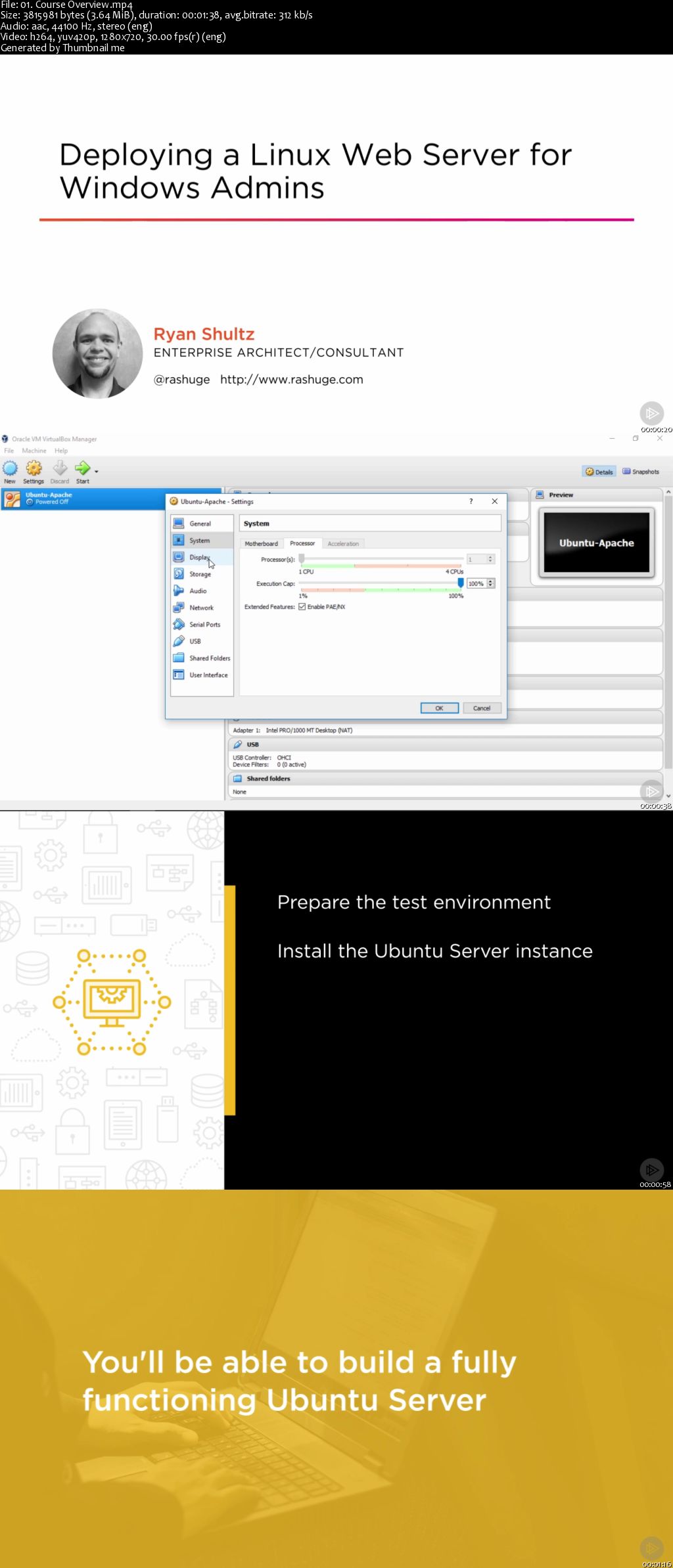This screenshot has height=1568, width=673.
Task: Open the Serial Ports settings category
Action: pyautogui.click(x=202, y=625)
